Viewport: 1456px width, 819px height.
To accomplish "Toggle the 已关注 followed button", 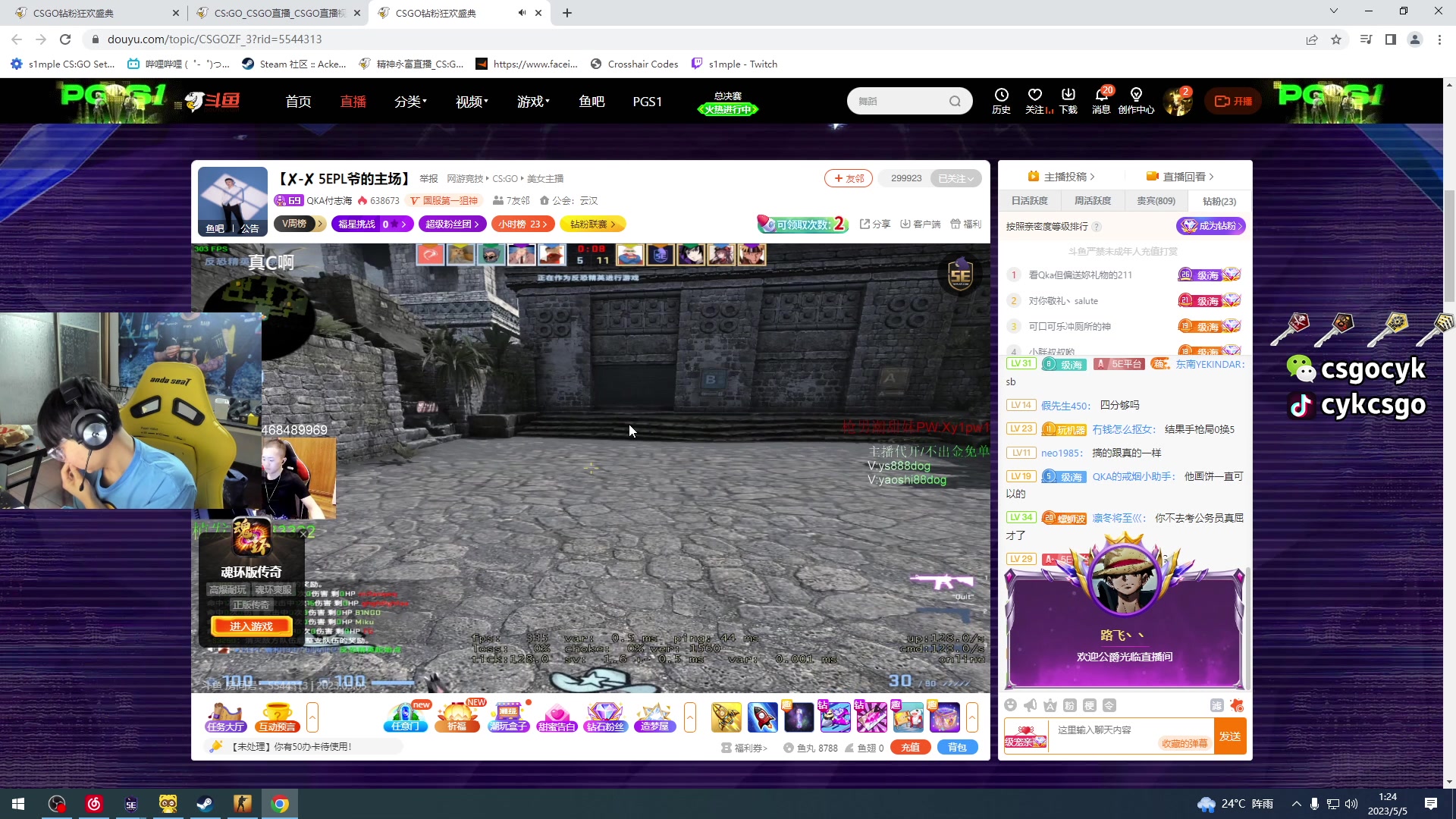I will (955, 178).
